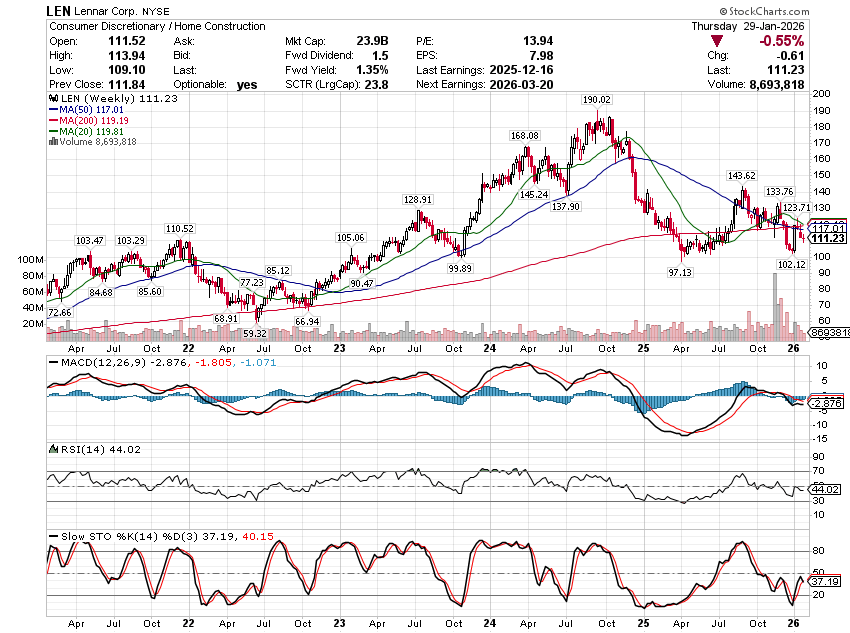
Task: Click the 190.02 peak price label
Action: 597,100
